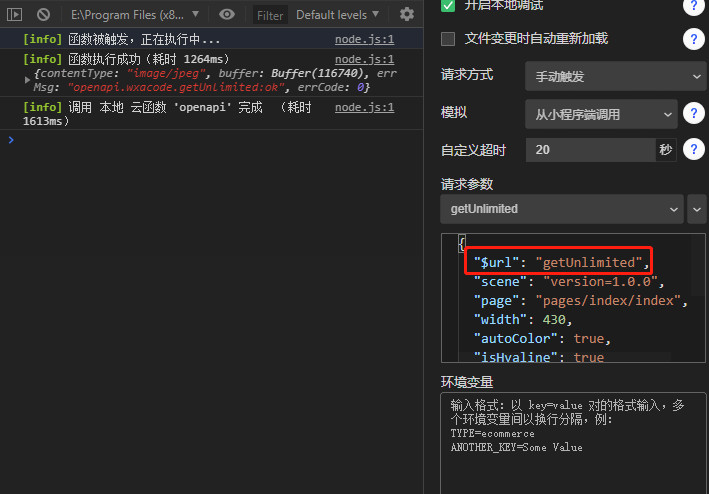Image resolution: width=709 pixels, height=494 pixels.
Task: Open the Default levels dropdown
Action: tap(337, 15)
